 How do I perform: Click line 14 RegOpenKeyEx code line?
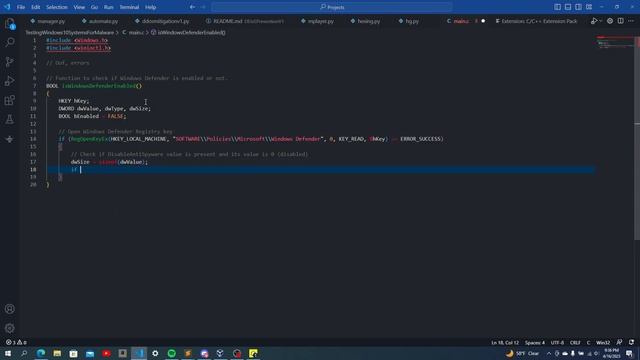click(x=251, y=139)
